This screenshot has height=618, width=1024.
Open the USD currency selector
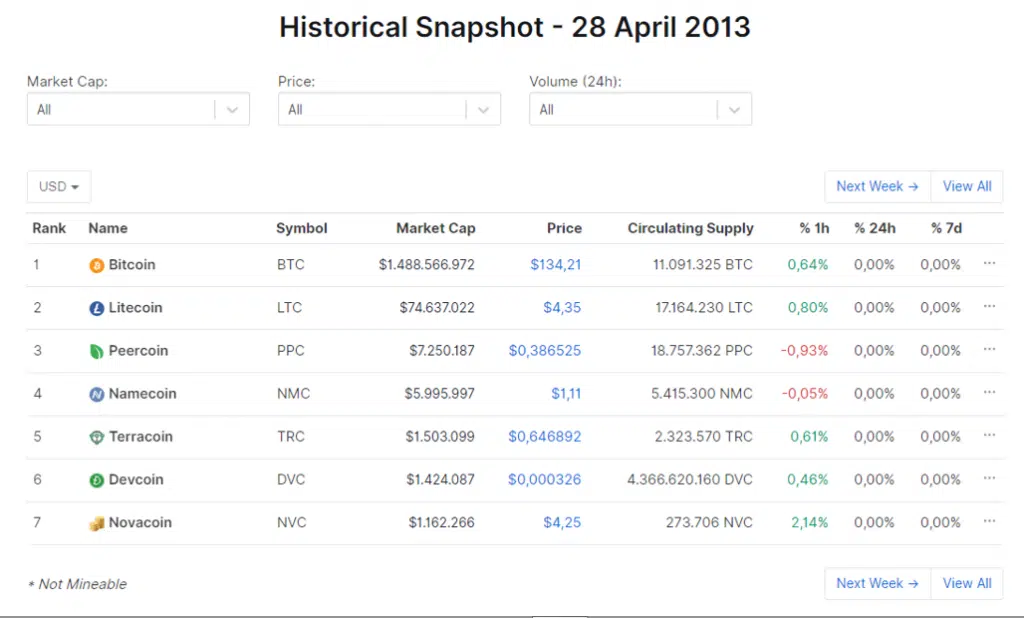[x=59, y=187]
